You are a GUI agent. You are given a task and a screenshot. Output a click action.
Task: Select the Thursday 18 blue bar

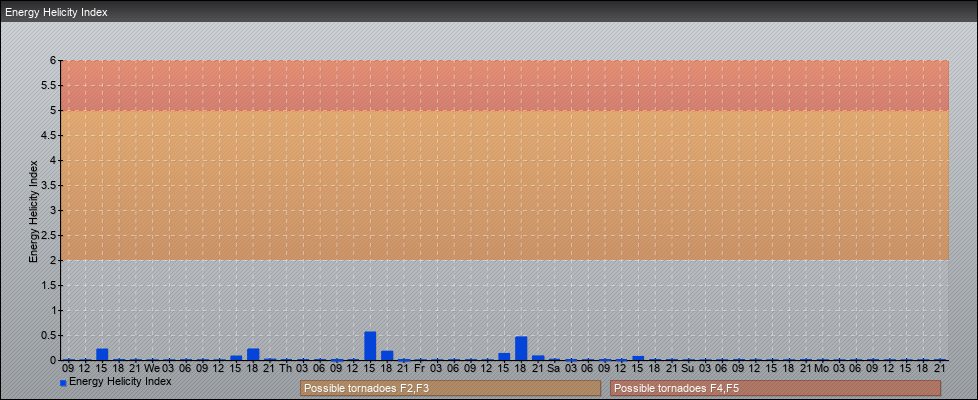(387, 355)
